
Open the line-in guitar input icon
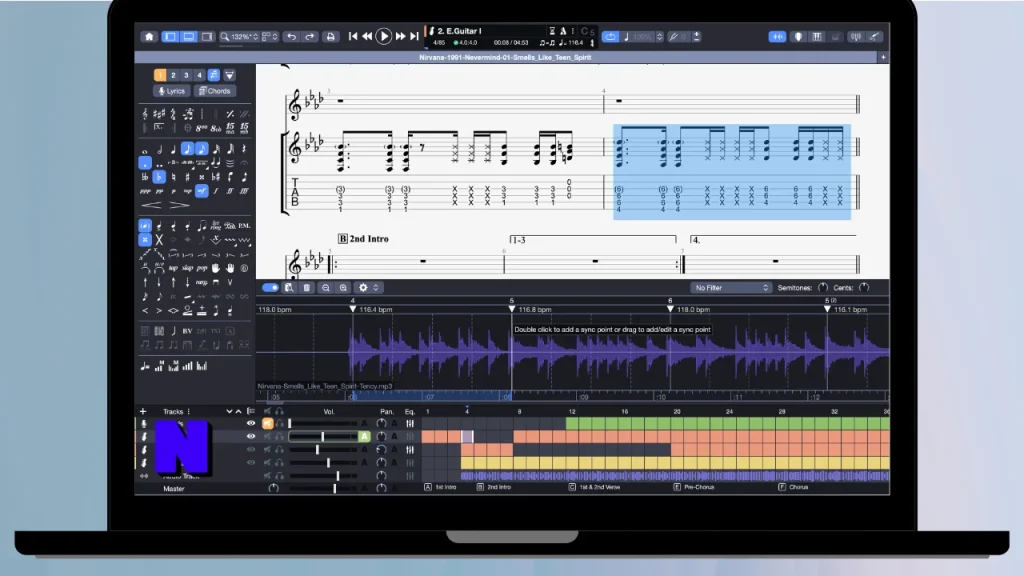[874, 37]
